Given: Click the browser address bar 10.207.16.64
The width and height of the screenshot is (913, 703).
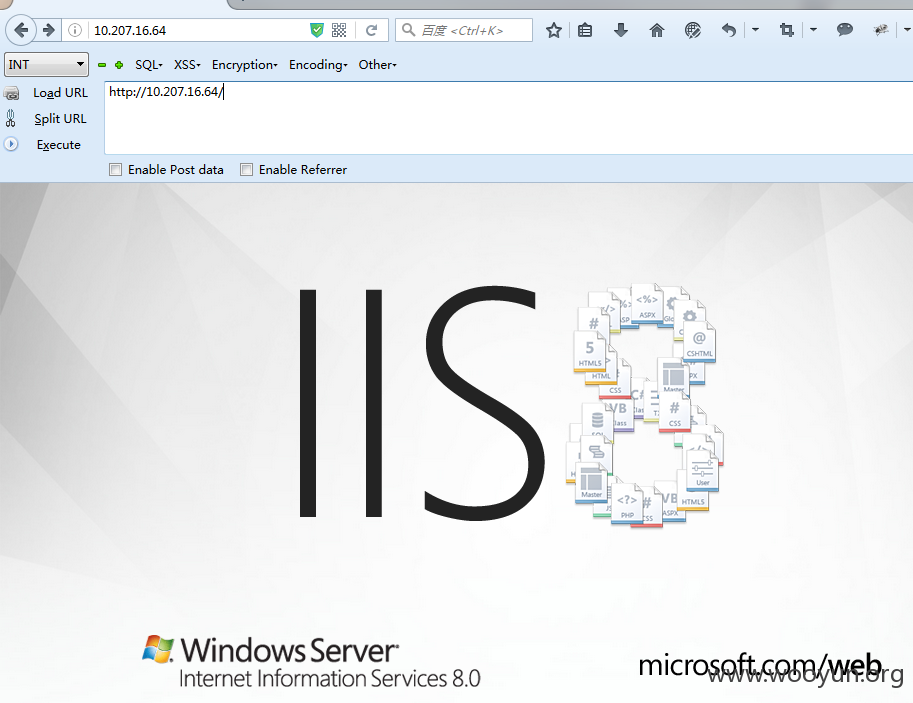Looking at the screenshot, I should [x=198, y=30].
